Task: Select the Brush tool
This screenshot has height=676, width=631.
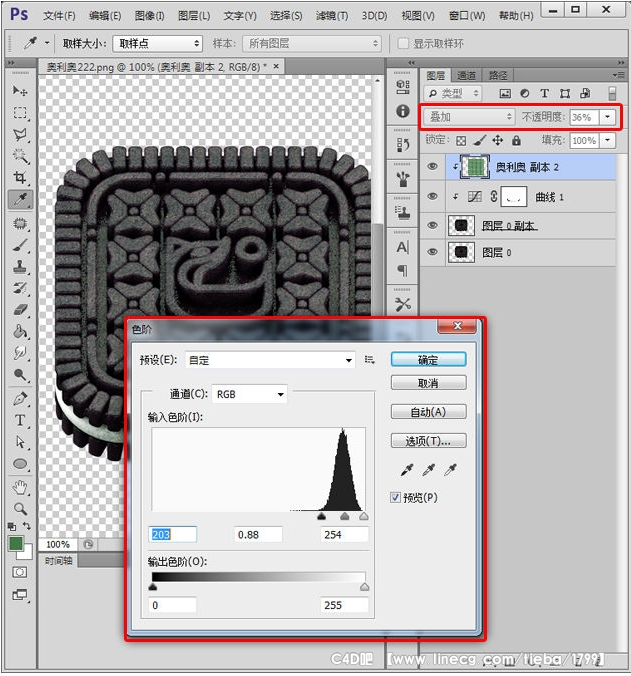Action: [x=20, y=245]
